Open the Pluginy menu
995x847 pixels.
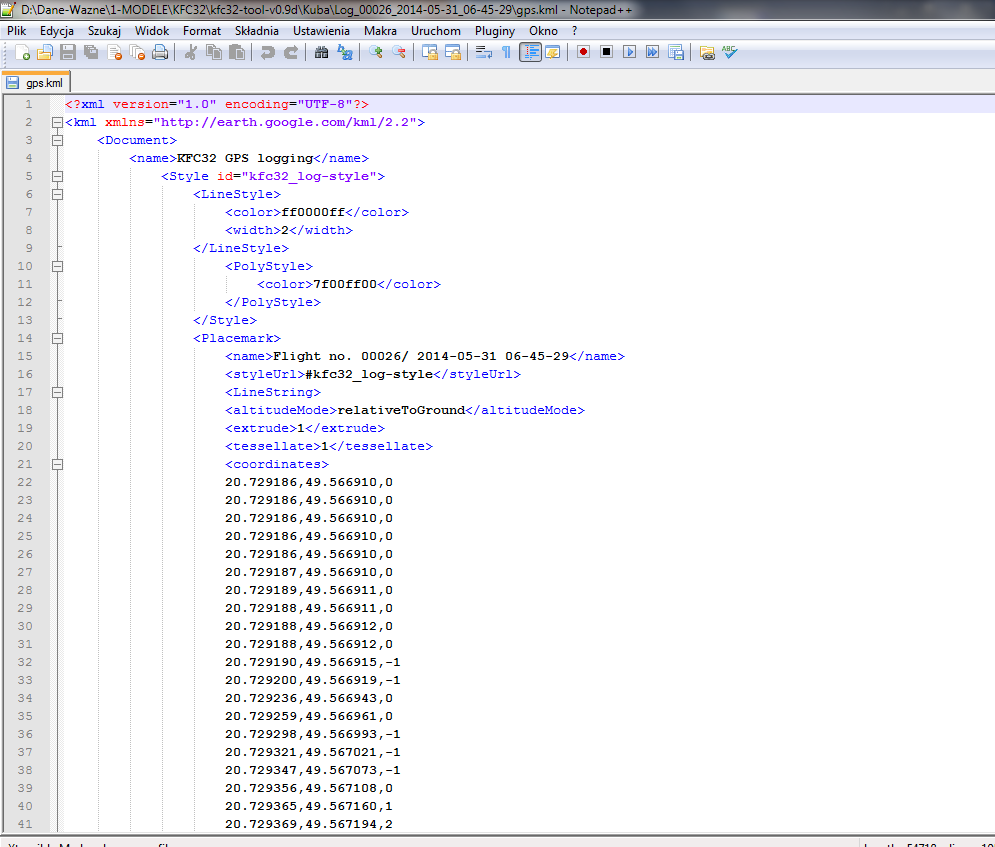tap(494, 31)
